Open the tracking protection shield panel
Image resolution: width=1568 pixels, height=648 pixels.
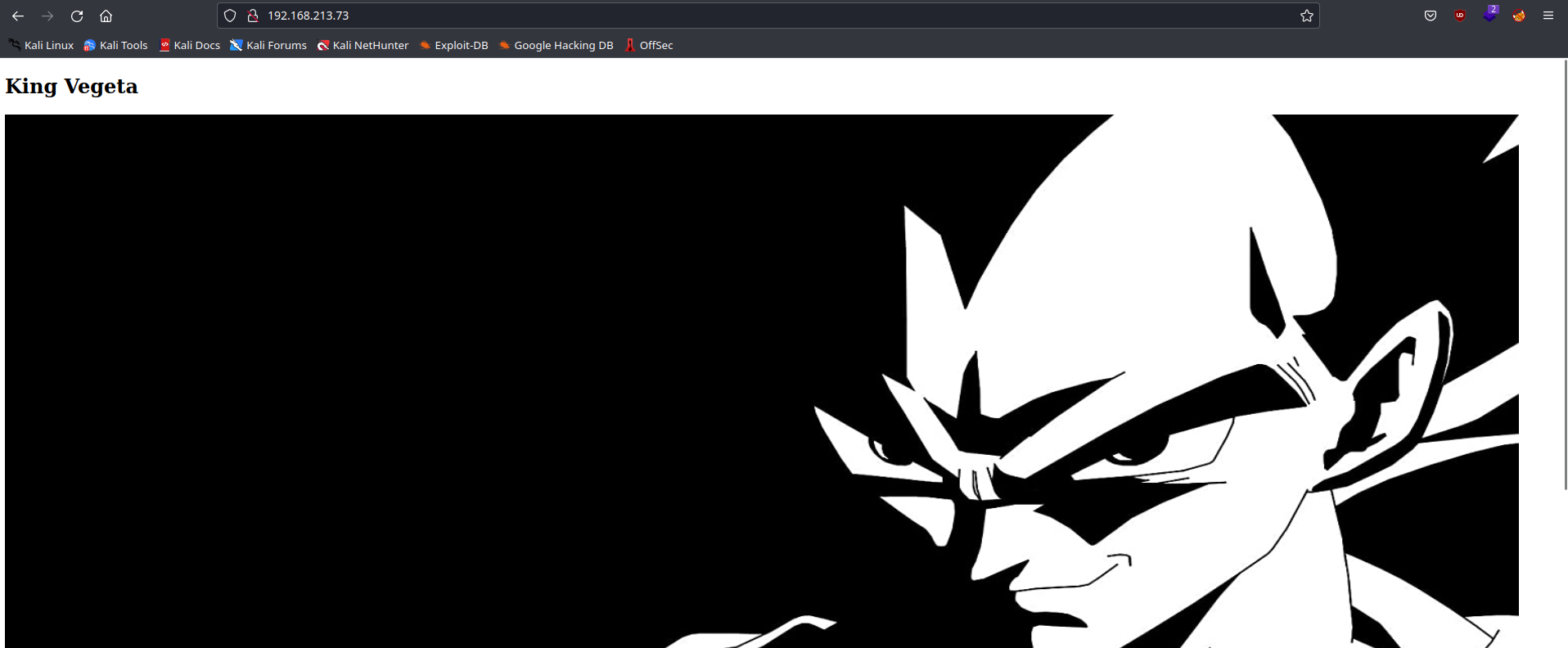(x=230, y=16)
